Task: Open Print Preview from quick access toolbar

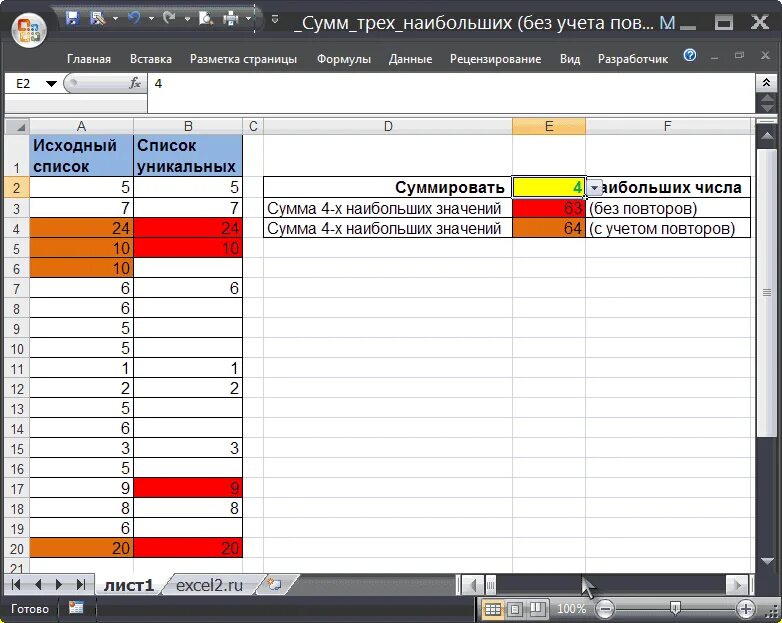Action: tap(205, 19)
